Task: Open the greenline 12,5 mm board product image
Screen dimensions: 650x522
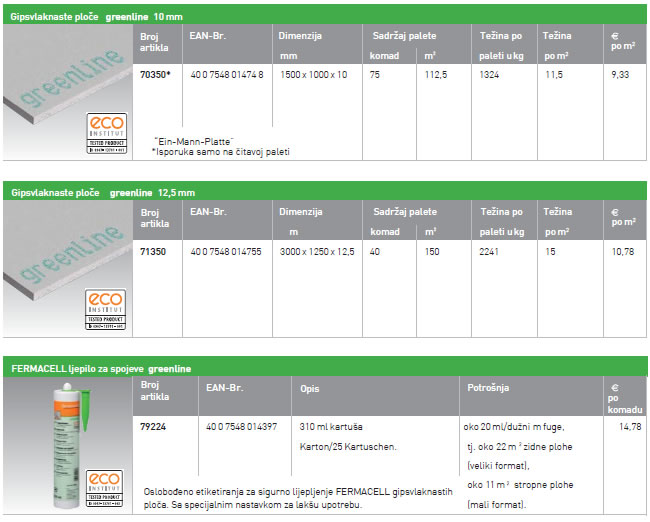Action: (68, 269)
